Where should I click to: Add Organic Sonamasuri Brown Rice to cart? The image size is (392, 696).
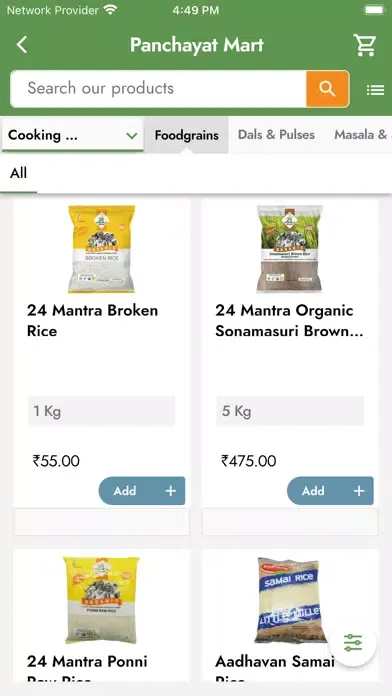330,491
